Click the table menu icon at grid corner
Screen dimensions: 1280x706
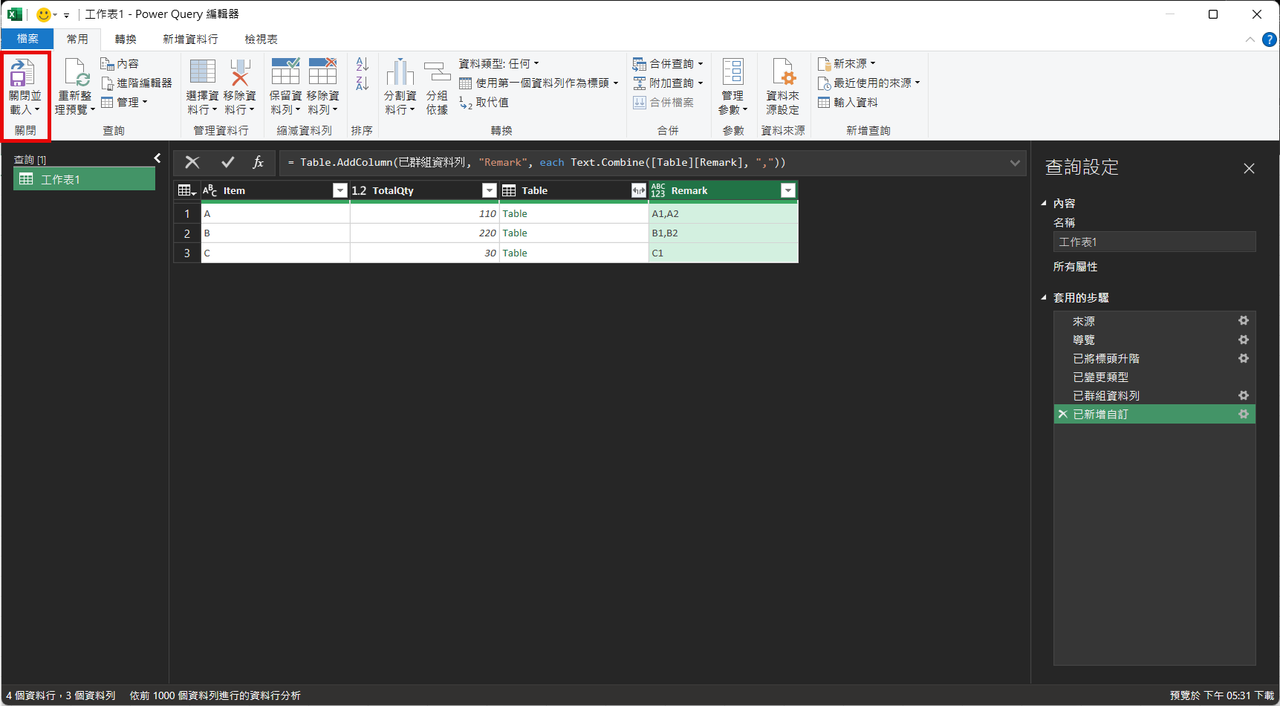[186, 190]
